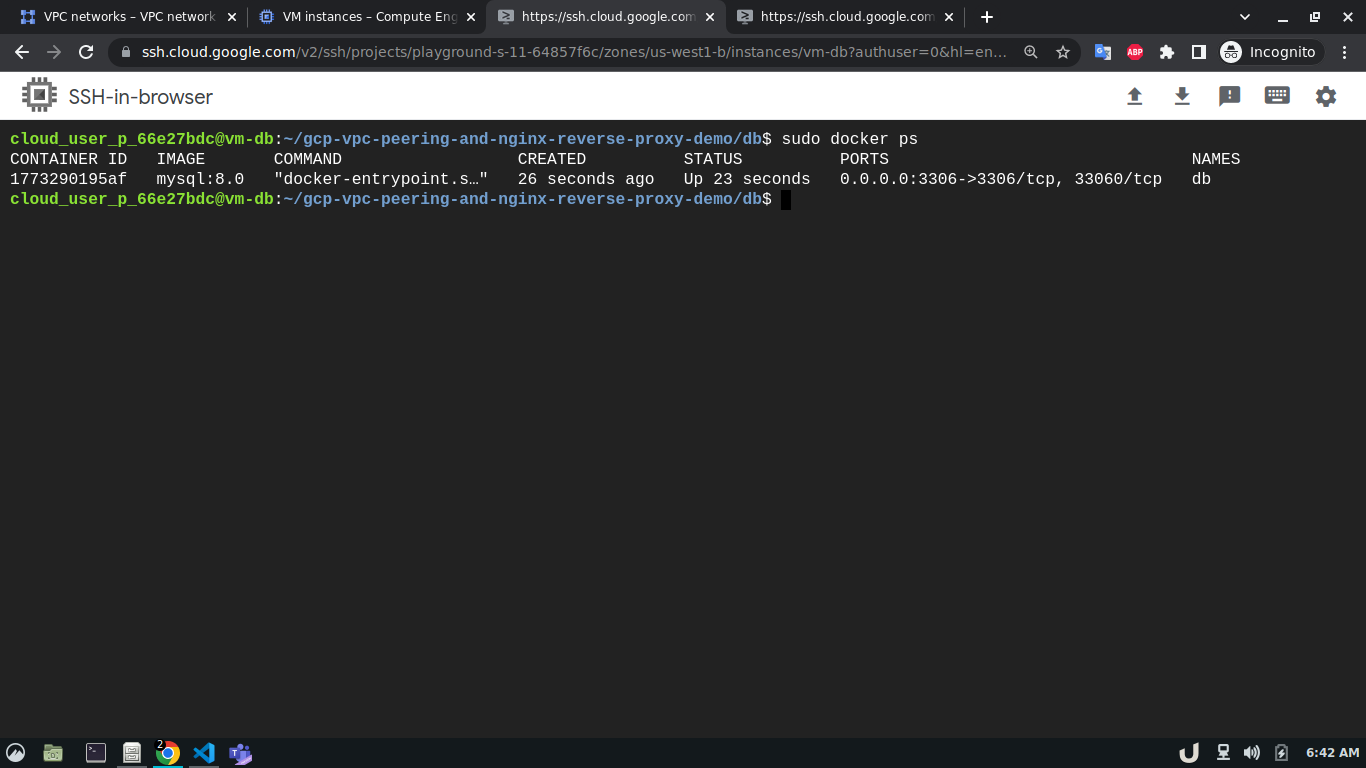Open Visual Studio Code from taskbar
The height and width of the screenshot is (768, 1366).
pyautogui.click(x=204, y=753)
